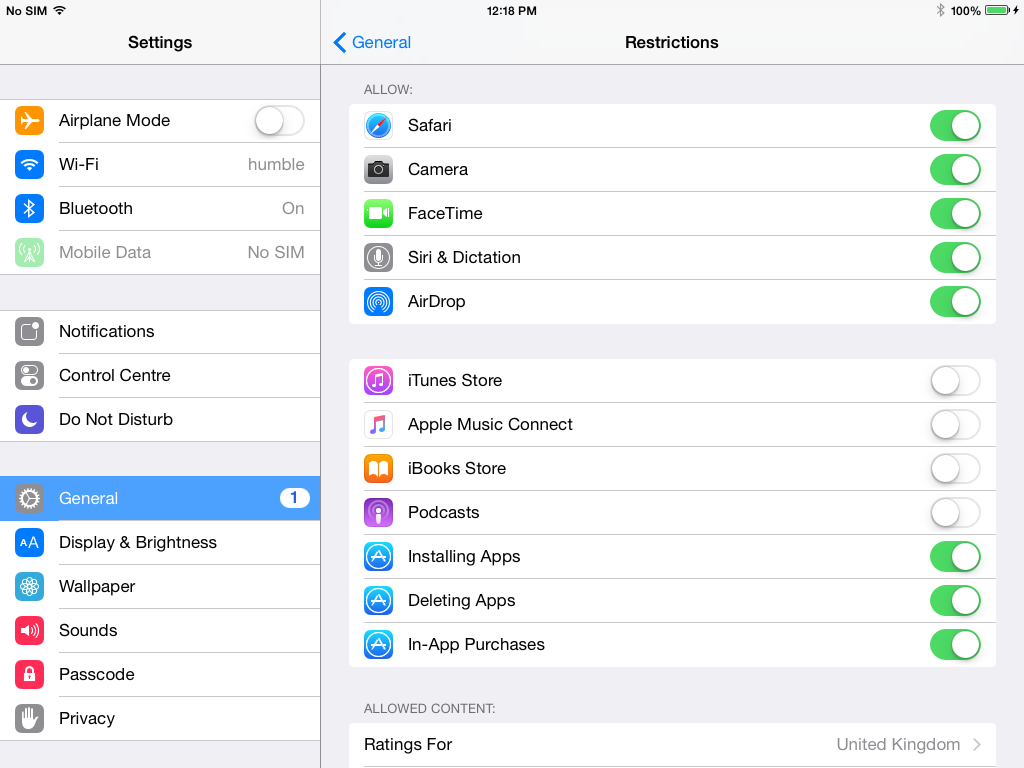Screen dimensions: 1024x768
Task: Tap the 'Restrictions' title
Action: 671,42
